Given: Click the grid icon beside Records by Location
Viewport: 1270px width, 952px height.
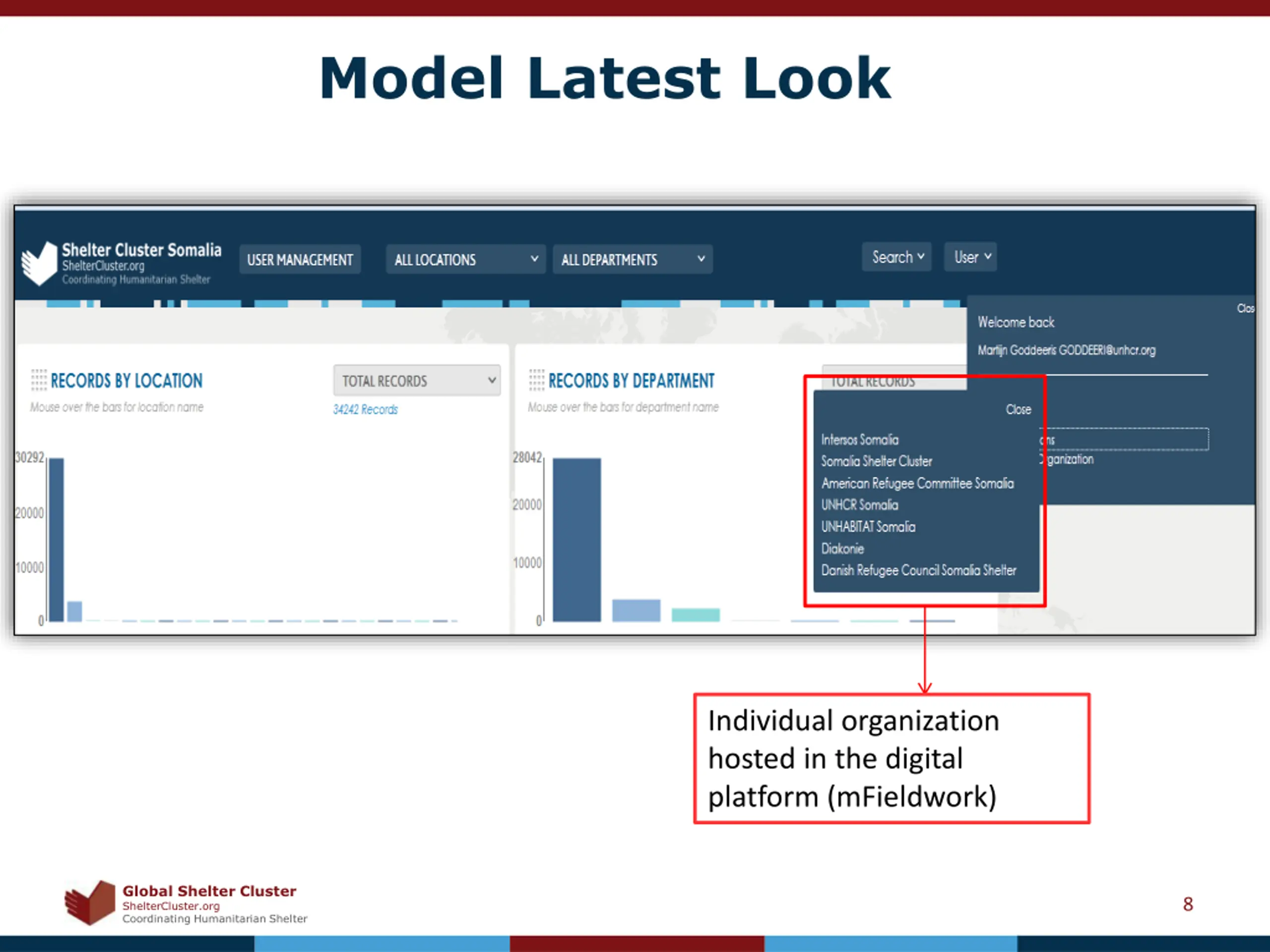Looking at the screenshot, I should coord(39,380).
